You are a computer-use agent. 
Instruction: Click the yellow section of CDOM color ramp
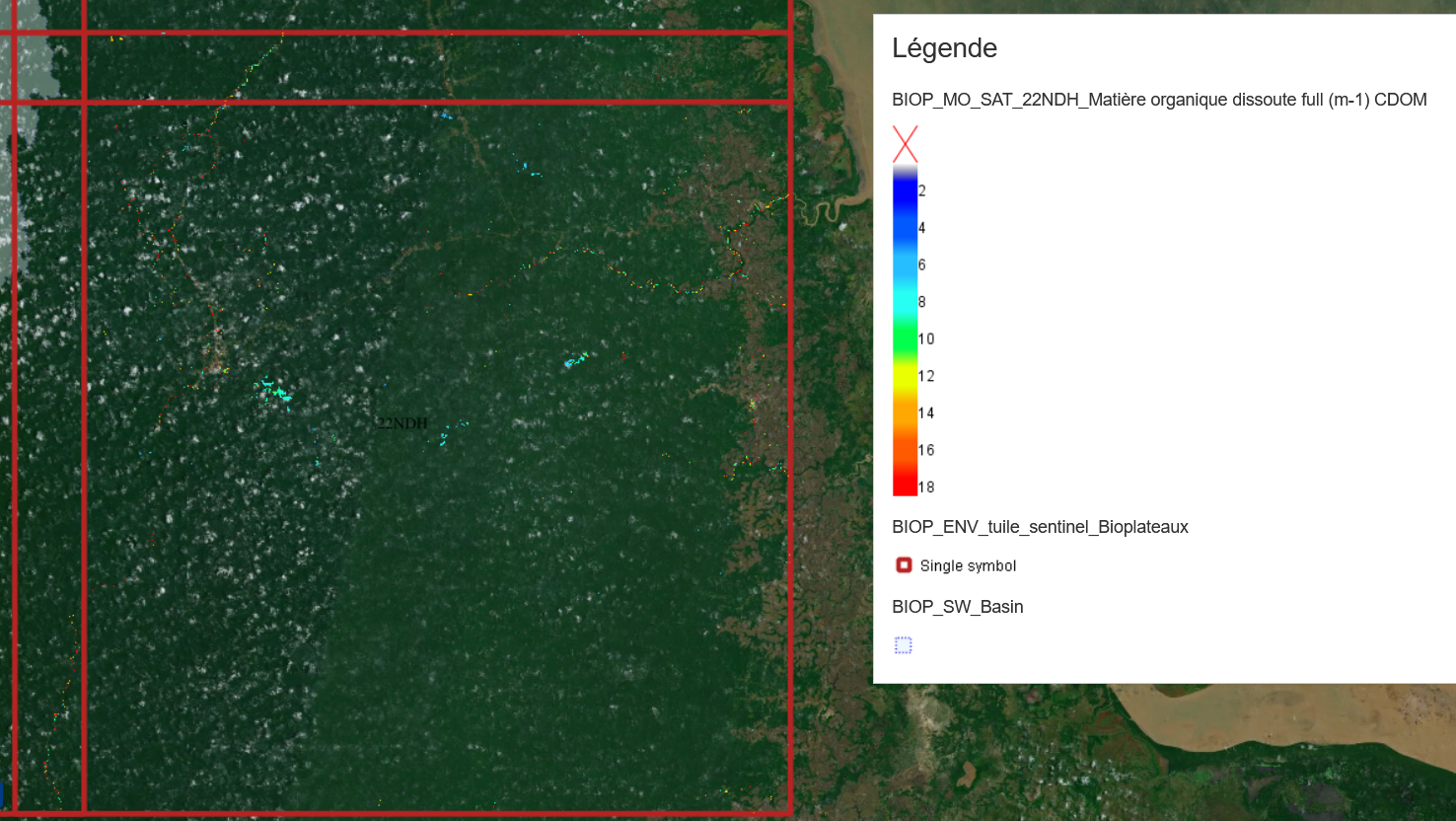[905, 377]
